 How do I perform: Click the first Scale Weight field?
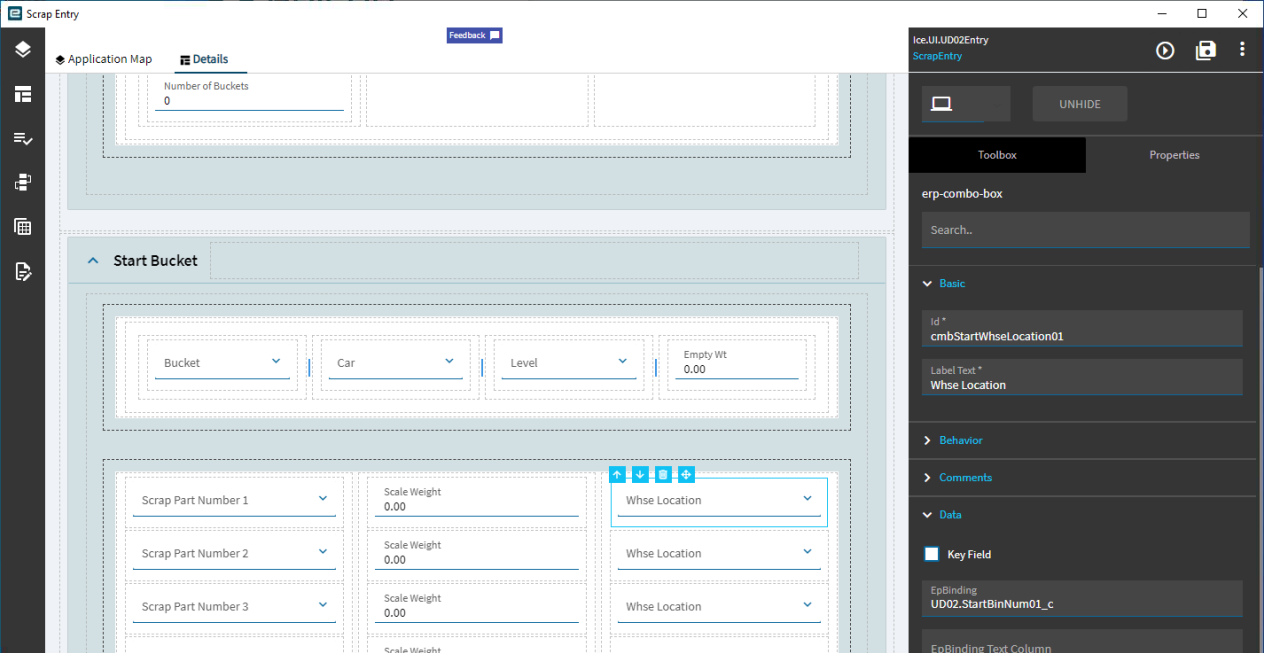tap(477, 500)
